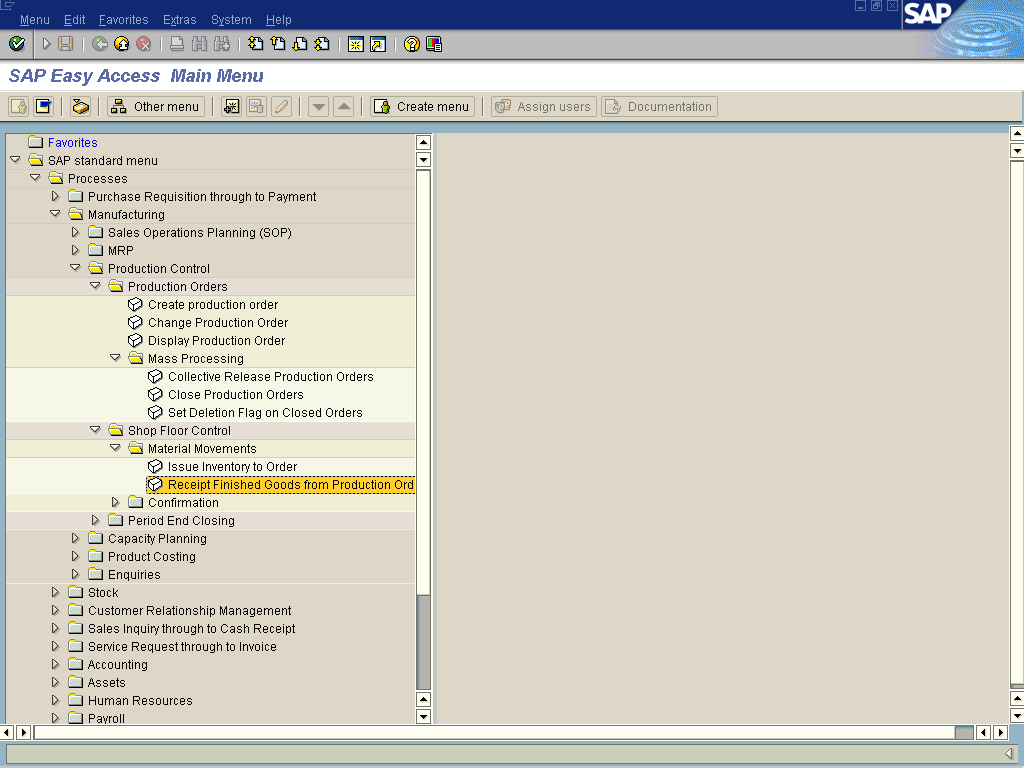Click the Save diskette icon

[x=65, y=44]
